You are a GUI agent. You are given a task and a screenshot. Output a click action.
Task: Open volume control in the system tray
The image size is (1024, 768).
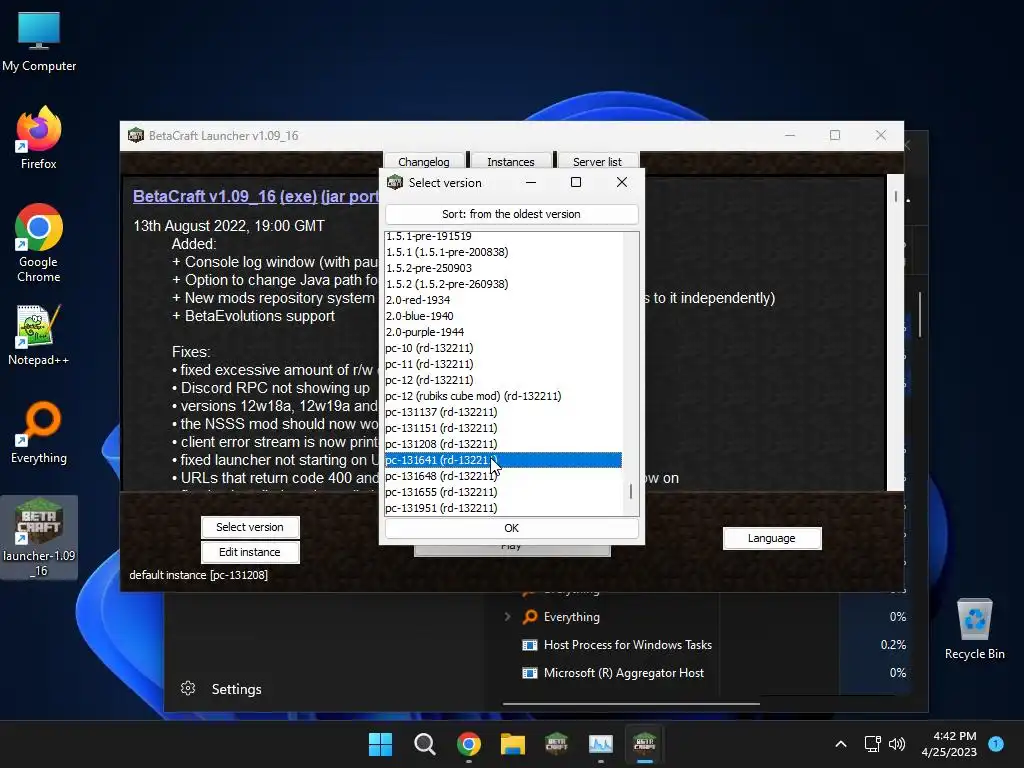(897, 744)
